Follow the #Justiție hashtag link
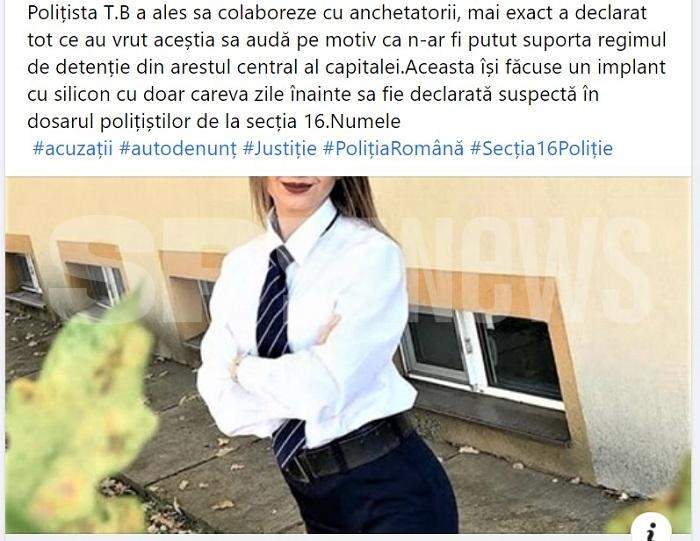This screenshot has width=700, height=541. pyautogui.click(x=279, y=148)
